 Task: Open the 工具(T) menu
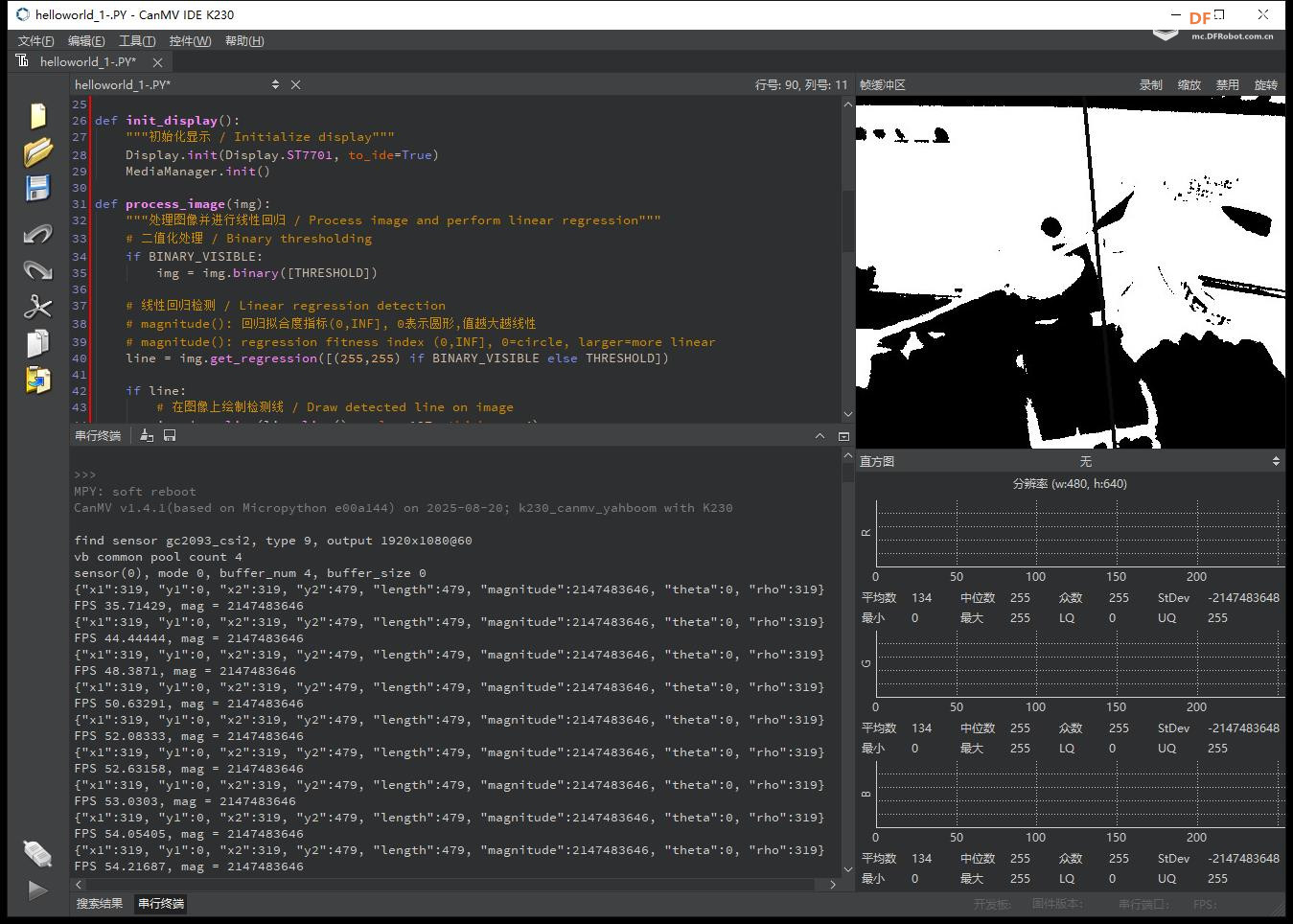point(137,41)
